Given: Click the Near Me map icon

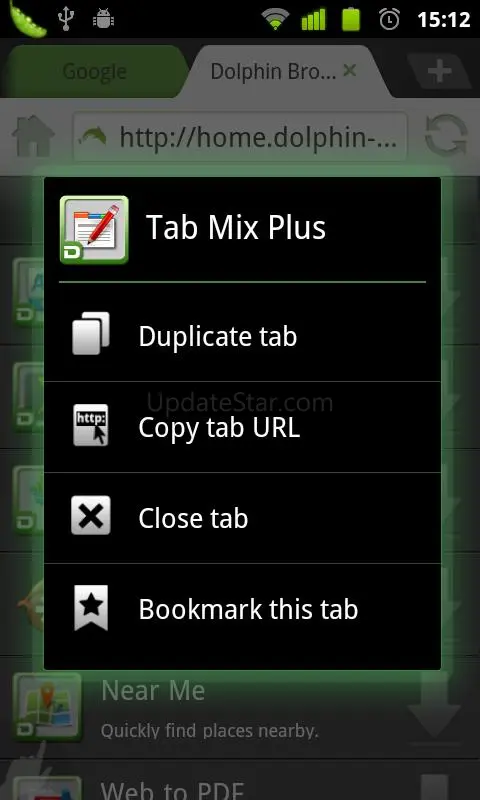Looking at the screenshot, I should (47, 707).
